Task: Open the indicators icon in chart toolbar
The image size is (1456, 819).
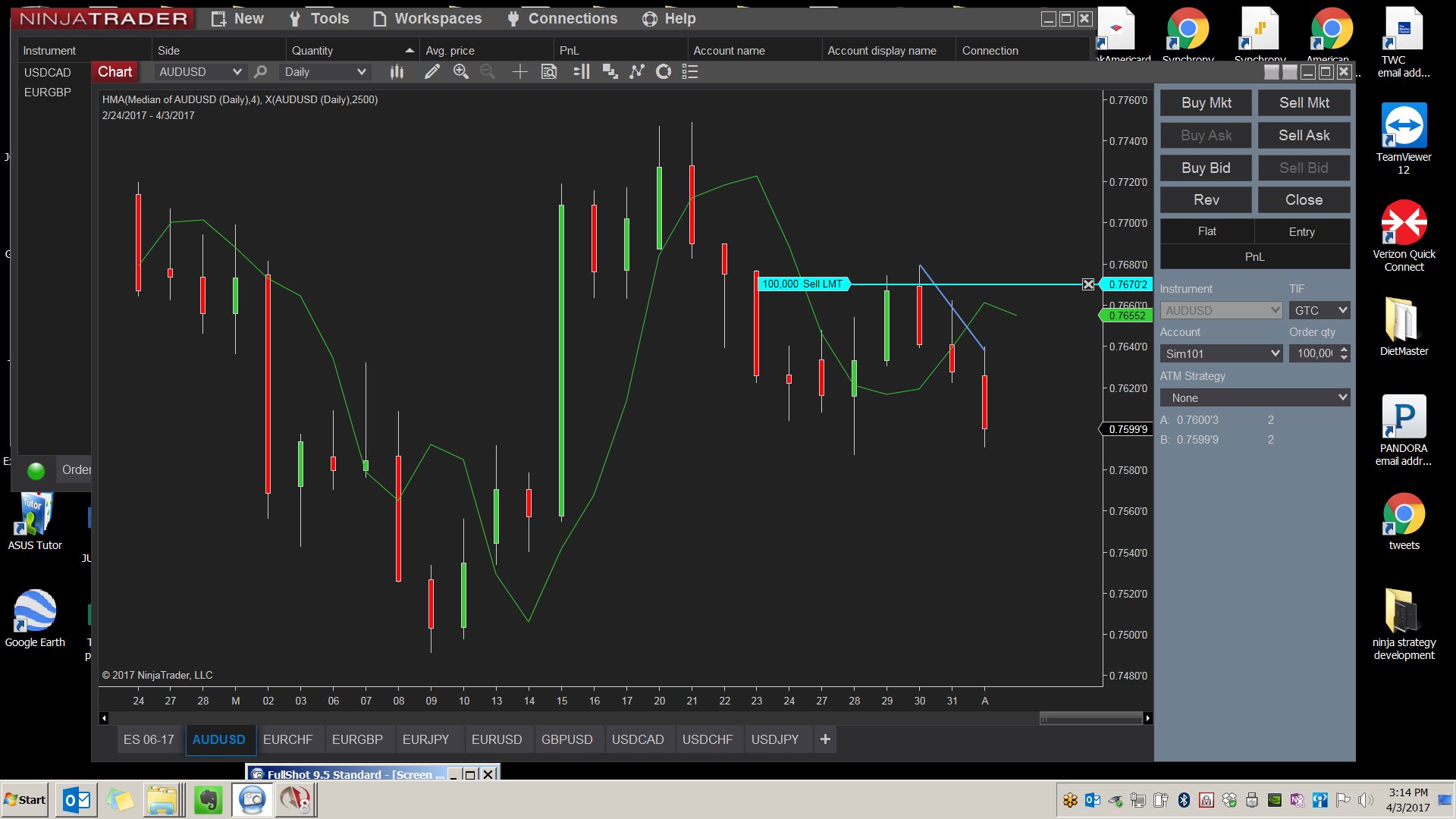Action: pos(637,71)
